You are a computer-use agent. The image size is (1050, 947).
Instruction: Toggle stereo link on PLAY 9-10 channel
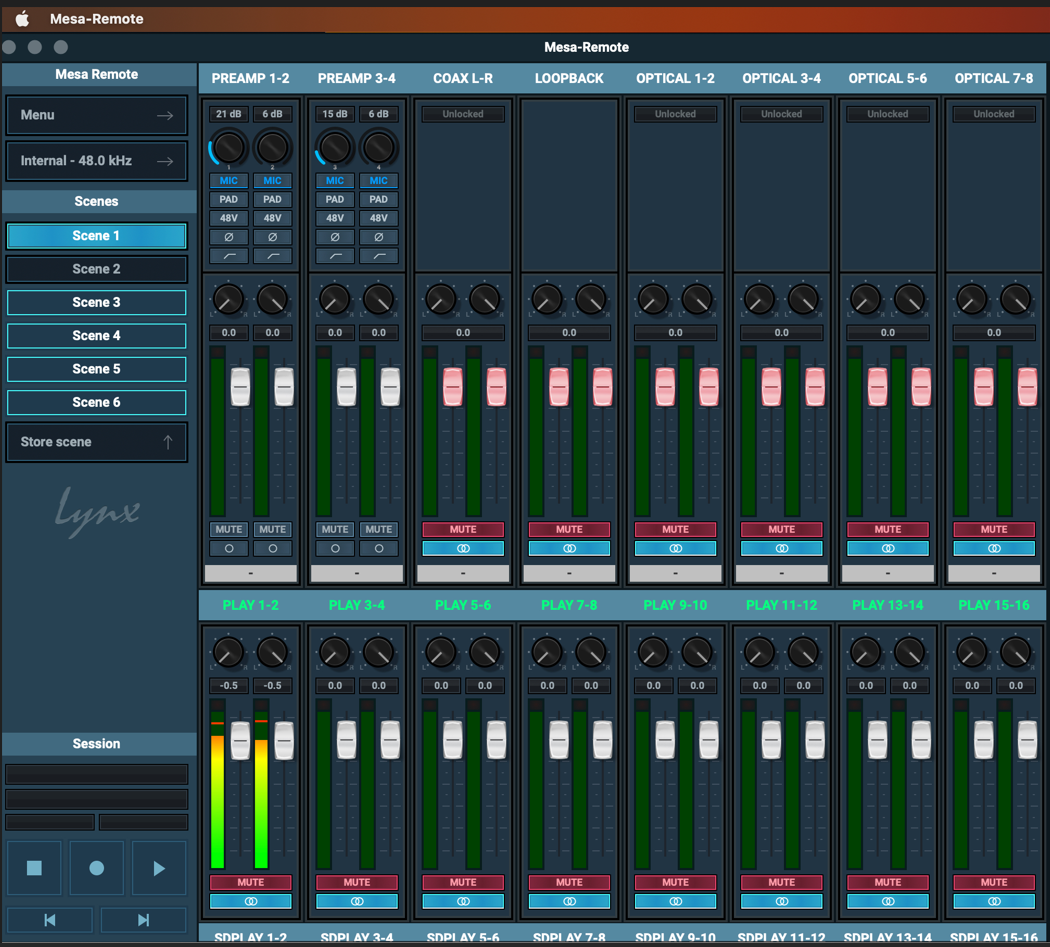pyautogui.click(x=675, y=901)
